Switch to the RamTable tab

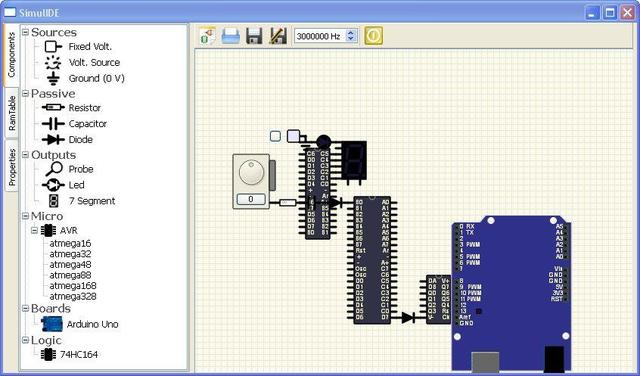[x=12, y=113]
